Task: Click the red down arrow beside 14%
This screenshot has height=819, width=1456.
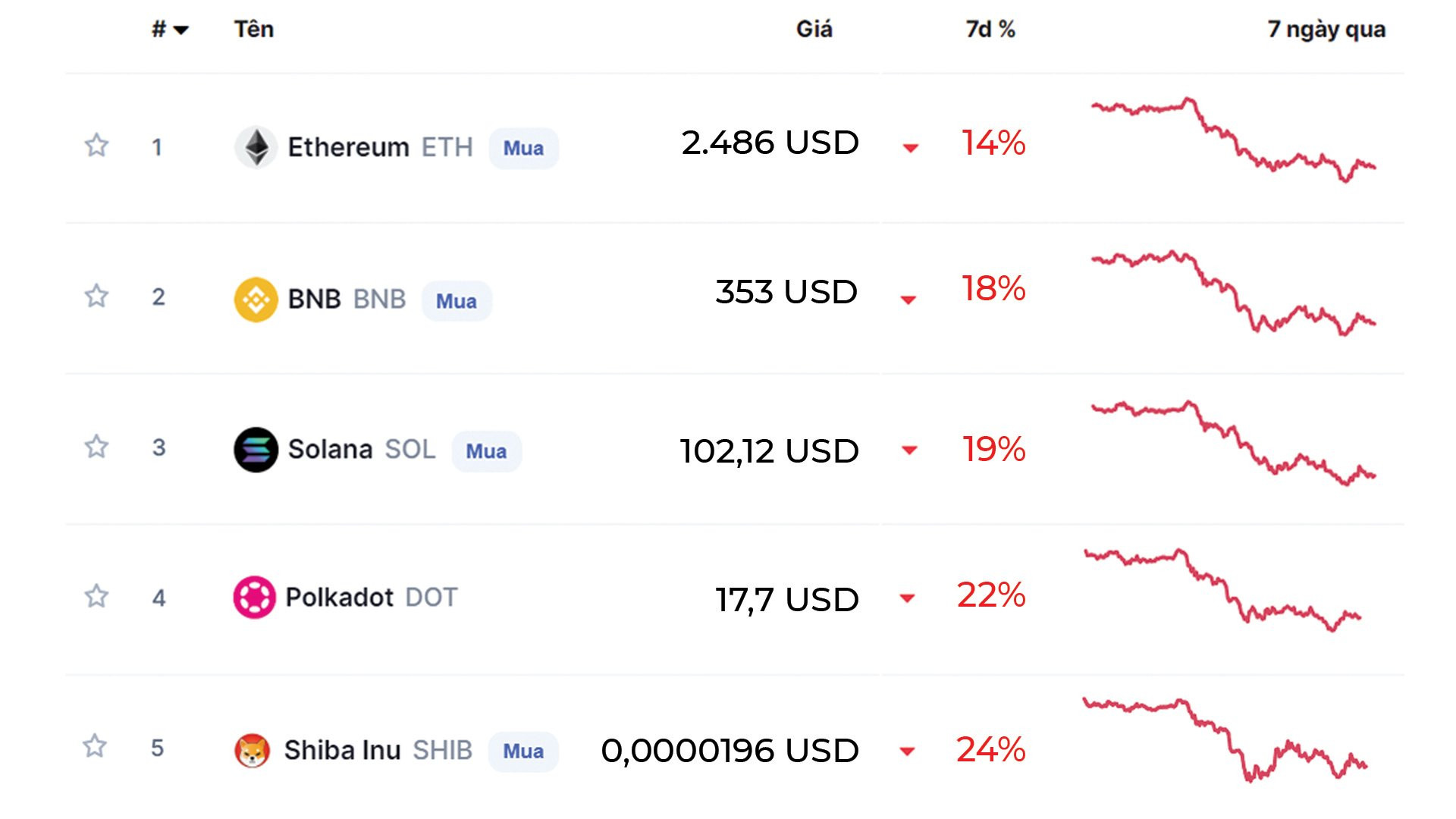Action: pyautogui.click(x=911, y=148)
